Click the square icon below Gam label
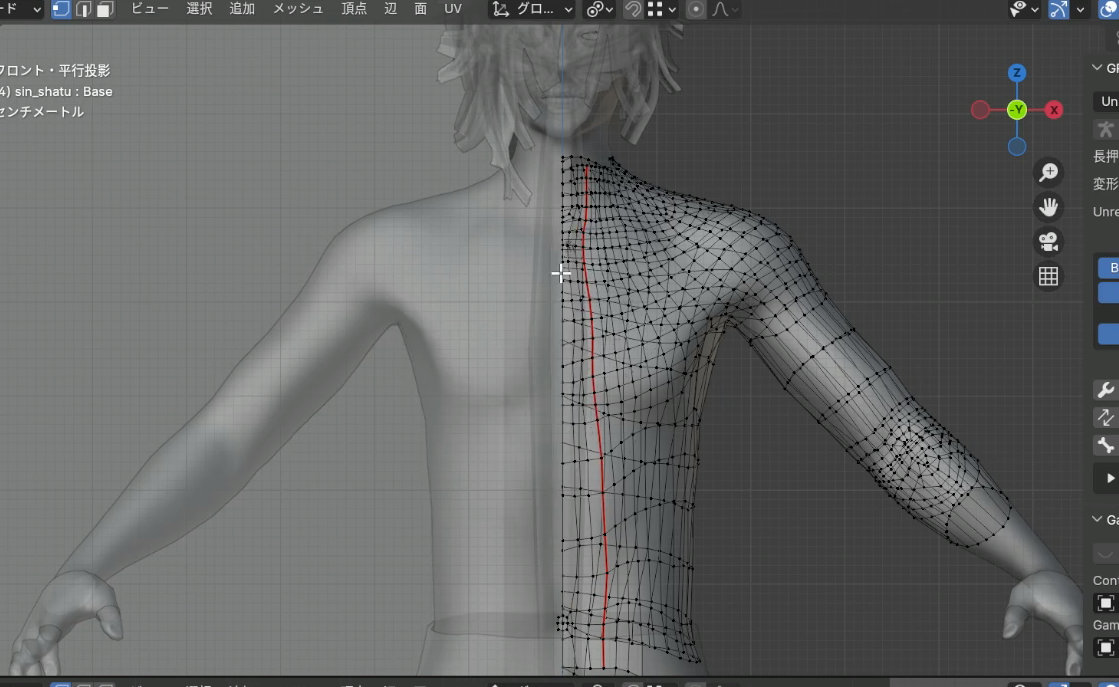This screenshot has width=1119, height=687. (x=1105, y=647)
